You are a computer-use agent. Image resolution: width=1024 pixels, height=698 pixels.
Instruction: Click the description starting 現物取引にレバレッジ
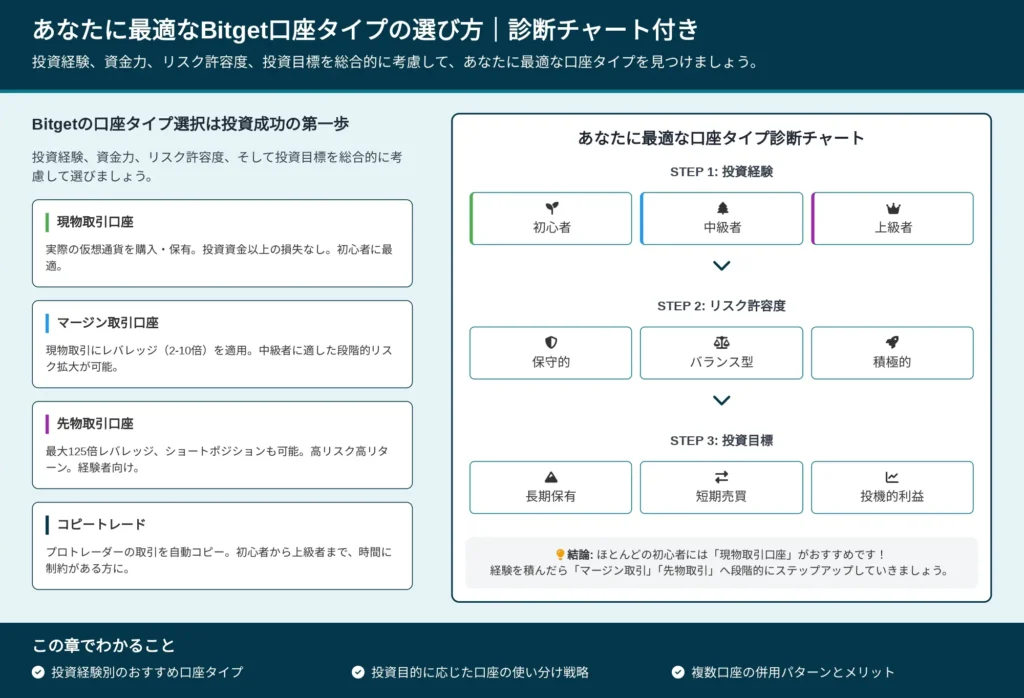[x=219, y=358]
